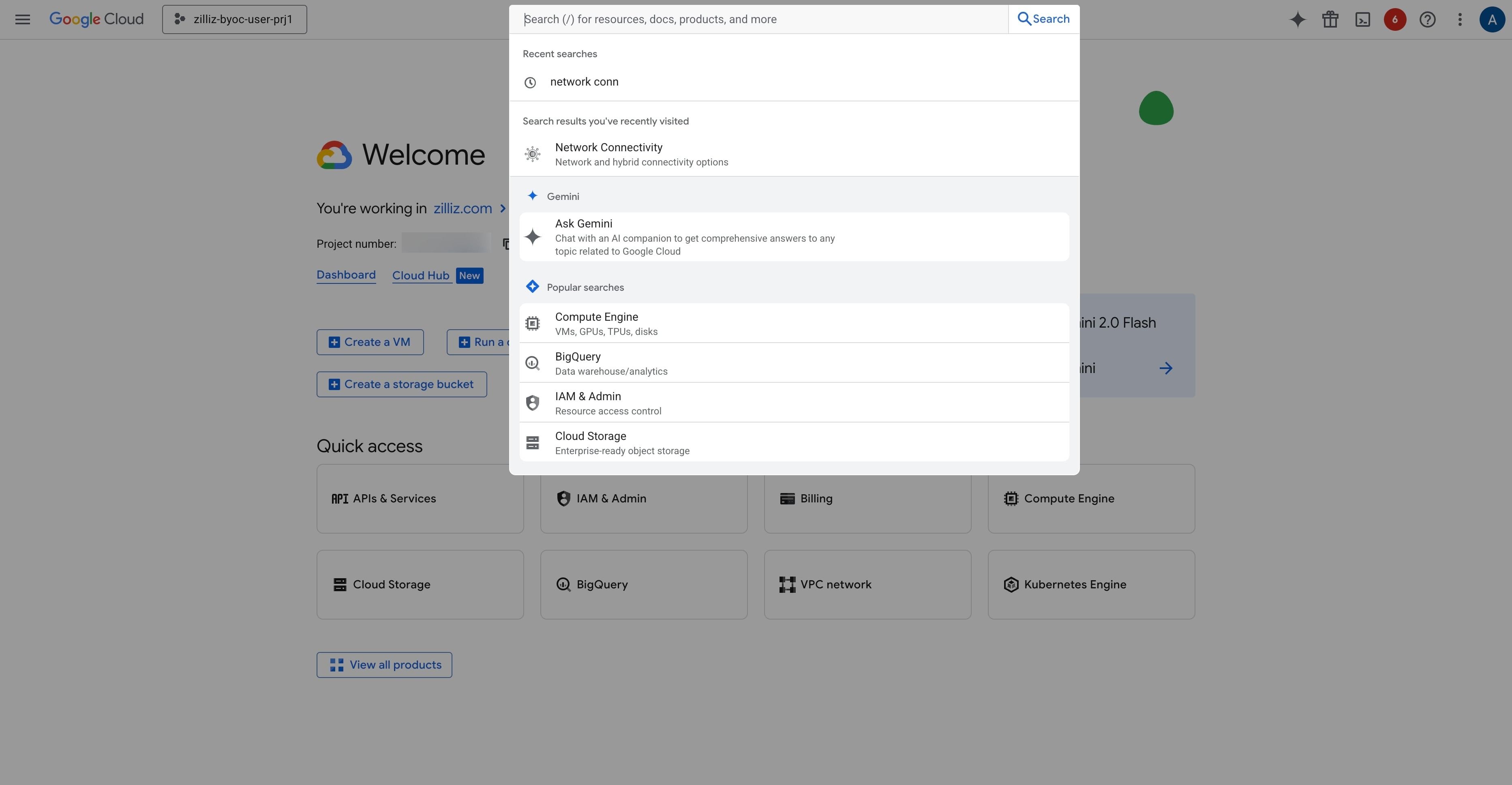Open the Ask Gemini suggestion
Image resolution: width=1512 pixels, height=785 pixels.
click(794, 237)
